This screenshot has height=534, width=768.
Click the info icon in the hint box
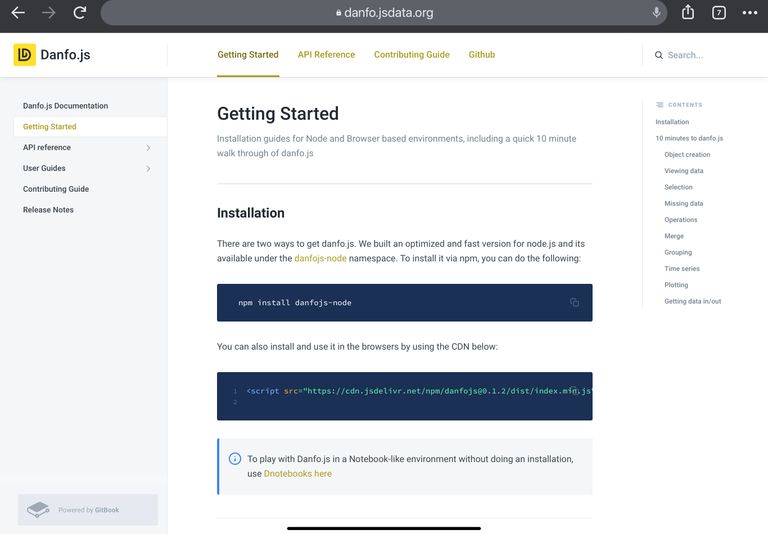click(x=235, y=459)
